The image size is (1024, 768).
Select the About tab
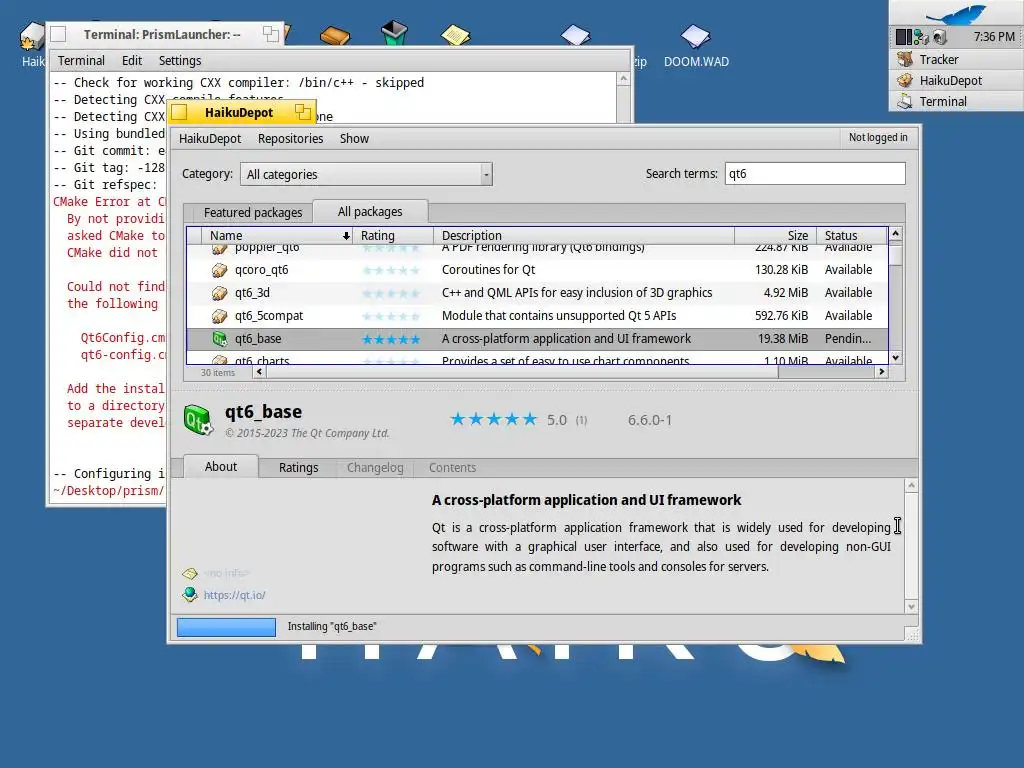(221, 466)
